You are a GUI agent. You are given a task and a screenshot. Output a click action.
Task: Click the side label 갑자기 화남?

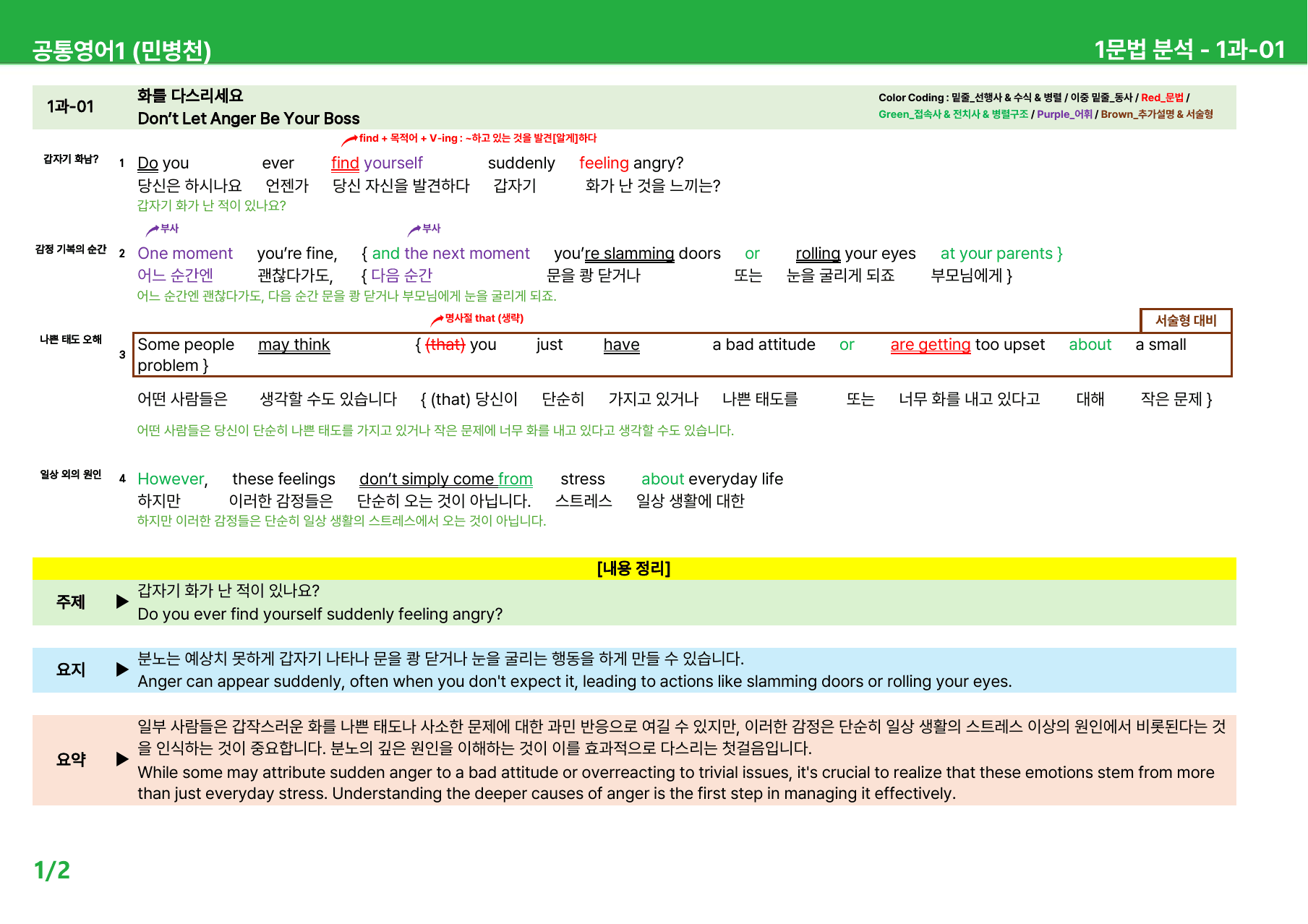(71, 159)
